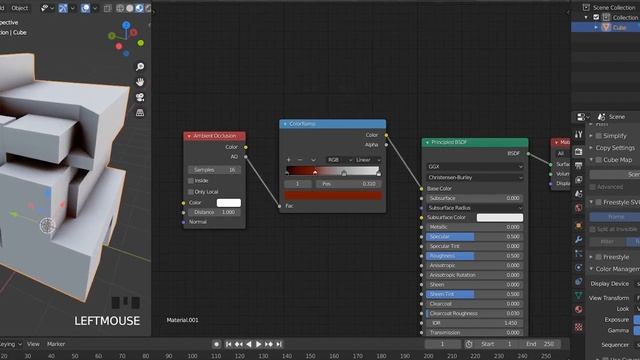
Task: Open the Object menu in viewport header
Action: tap(20, 8)
